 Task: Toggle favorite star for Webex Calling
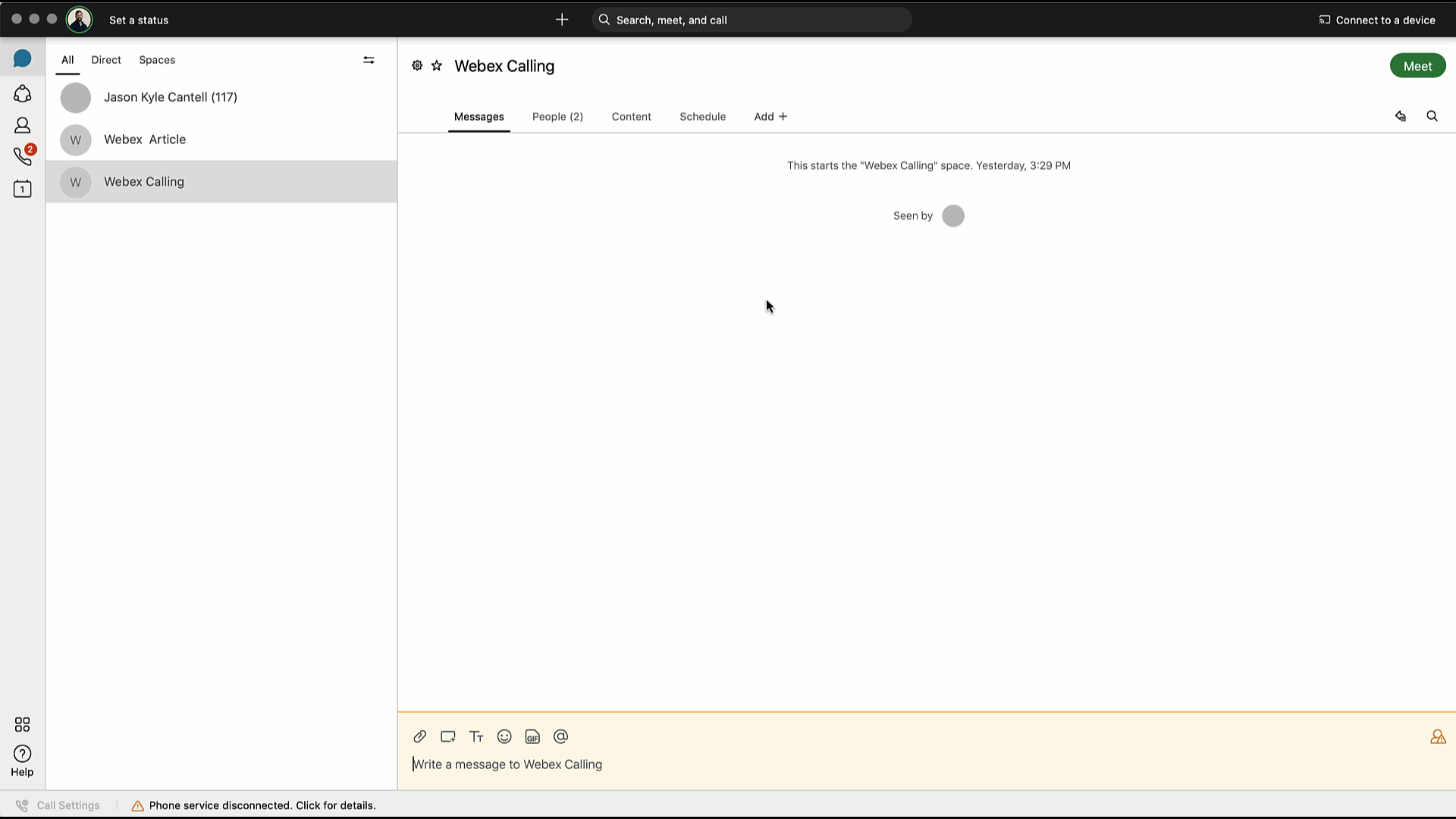(x=437, y=65)
